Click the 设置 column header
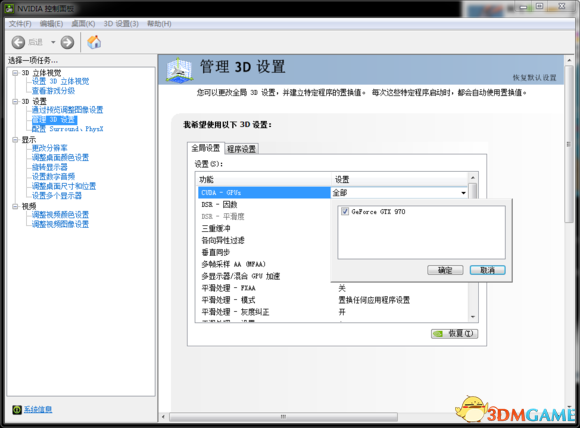The image size is (580, 428). click(x=400, y=180)
